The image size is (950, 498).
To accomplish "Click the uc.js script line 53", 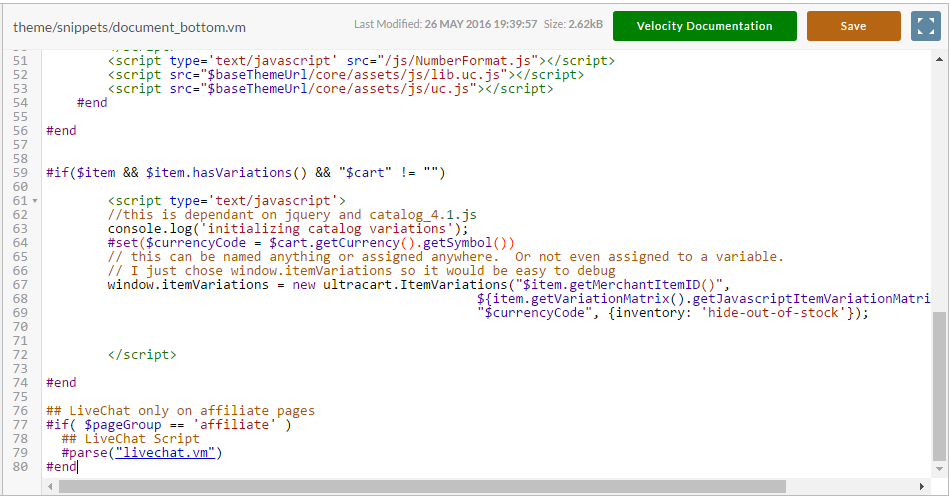I will [x=330, y=88].
